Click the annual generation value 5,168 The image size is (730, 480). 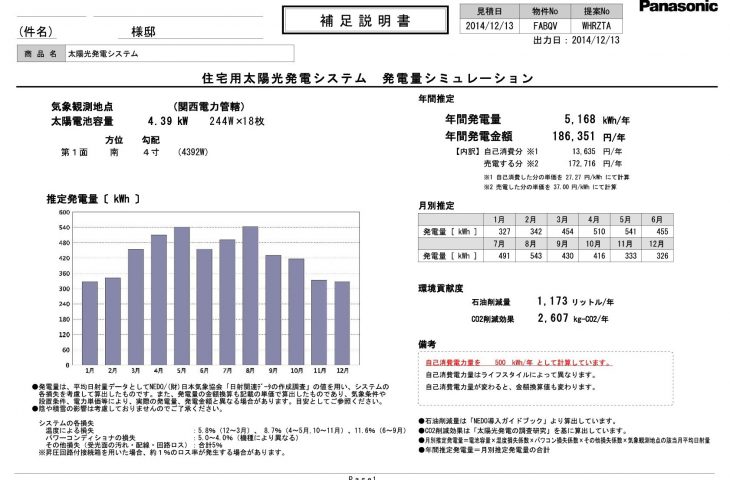coord(580,119)
